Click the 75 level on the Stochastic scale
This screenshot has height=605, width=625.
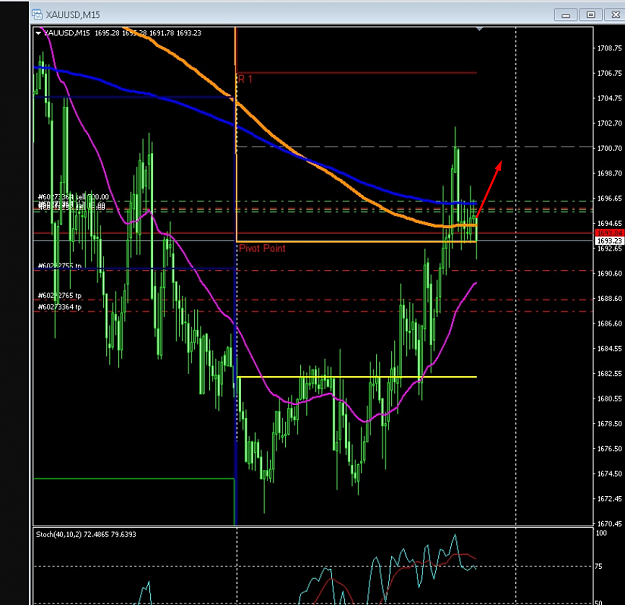click(x=598, y=566)
